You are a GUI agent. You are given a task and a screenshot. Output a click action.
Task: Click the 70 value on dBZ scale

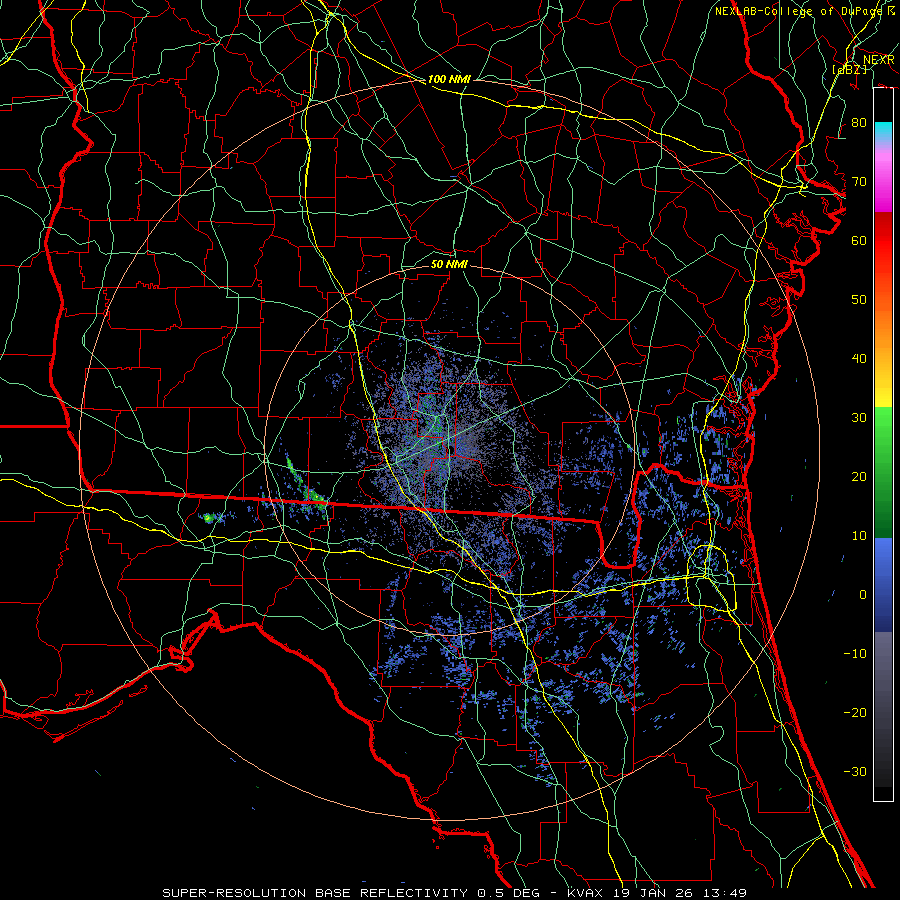(x=859, y=182)
